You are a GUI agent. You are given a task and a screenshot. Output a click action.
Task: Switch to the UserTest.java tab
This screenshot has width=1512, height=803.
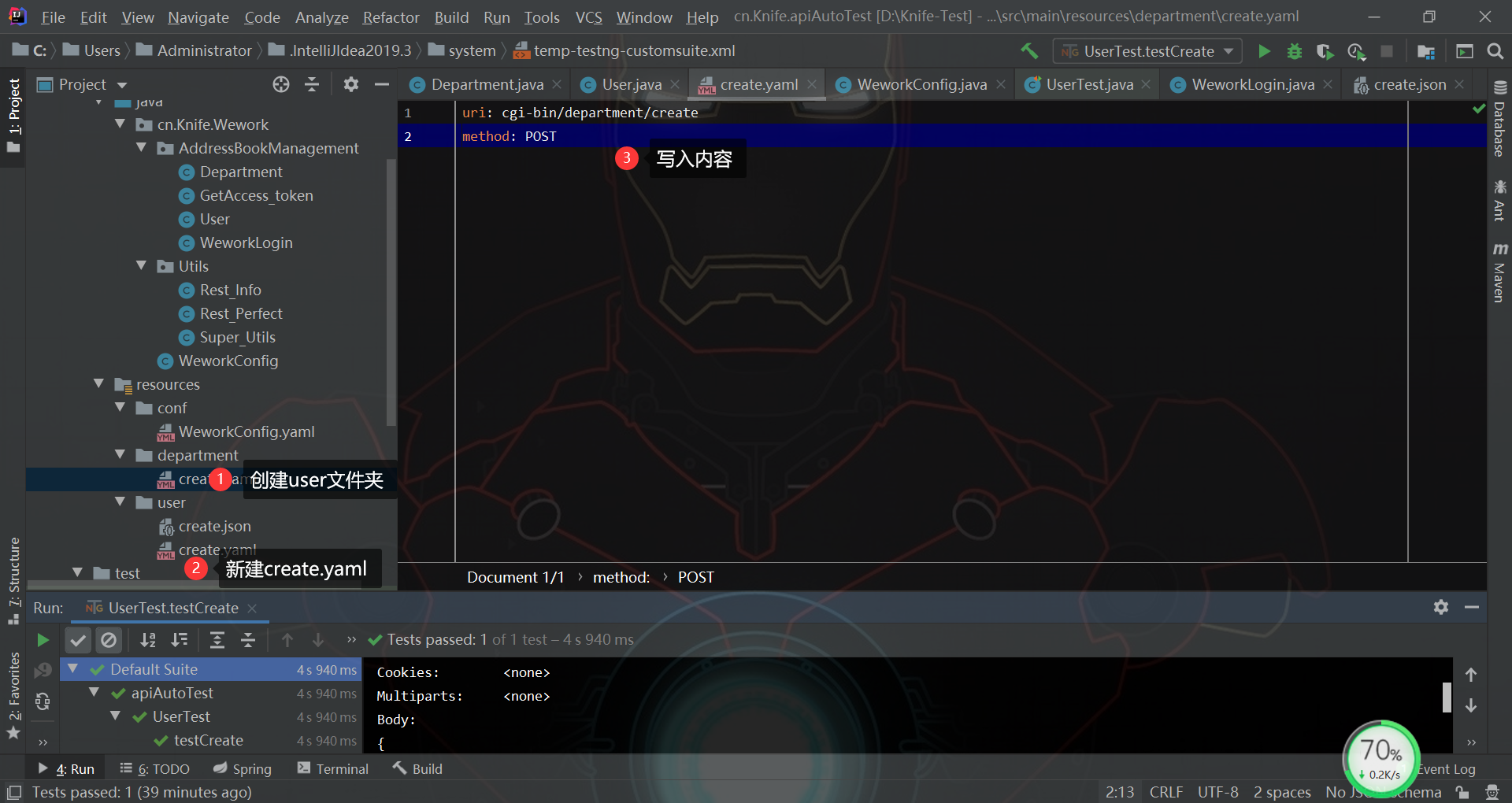click(1088, 84)
